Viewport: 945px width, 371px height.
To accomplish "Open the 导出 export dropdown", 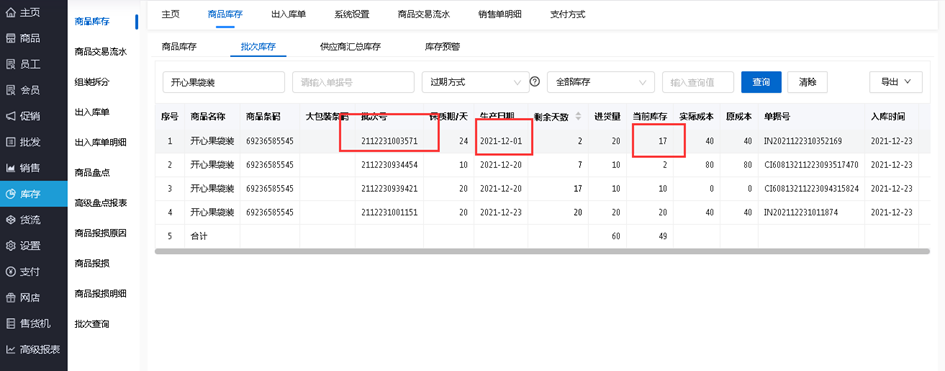I will [896, 82].
